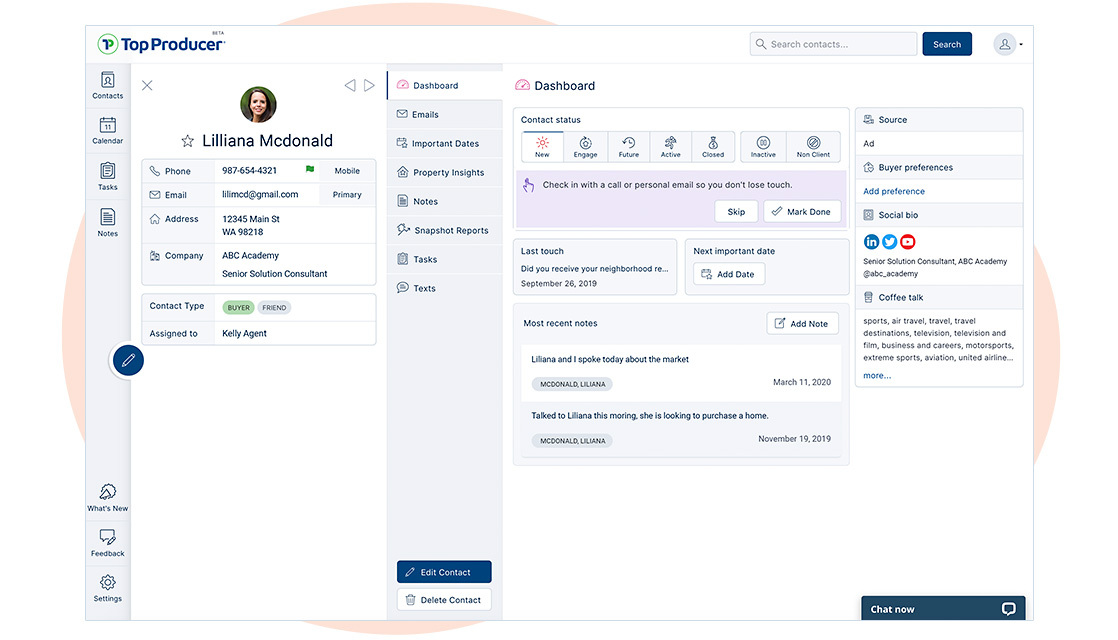
Task: Select the Active contact status
Action: pos(669,146)
